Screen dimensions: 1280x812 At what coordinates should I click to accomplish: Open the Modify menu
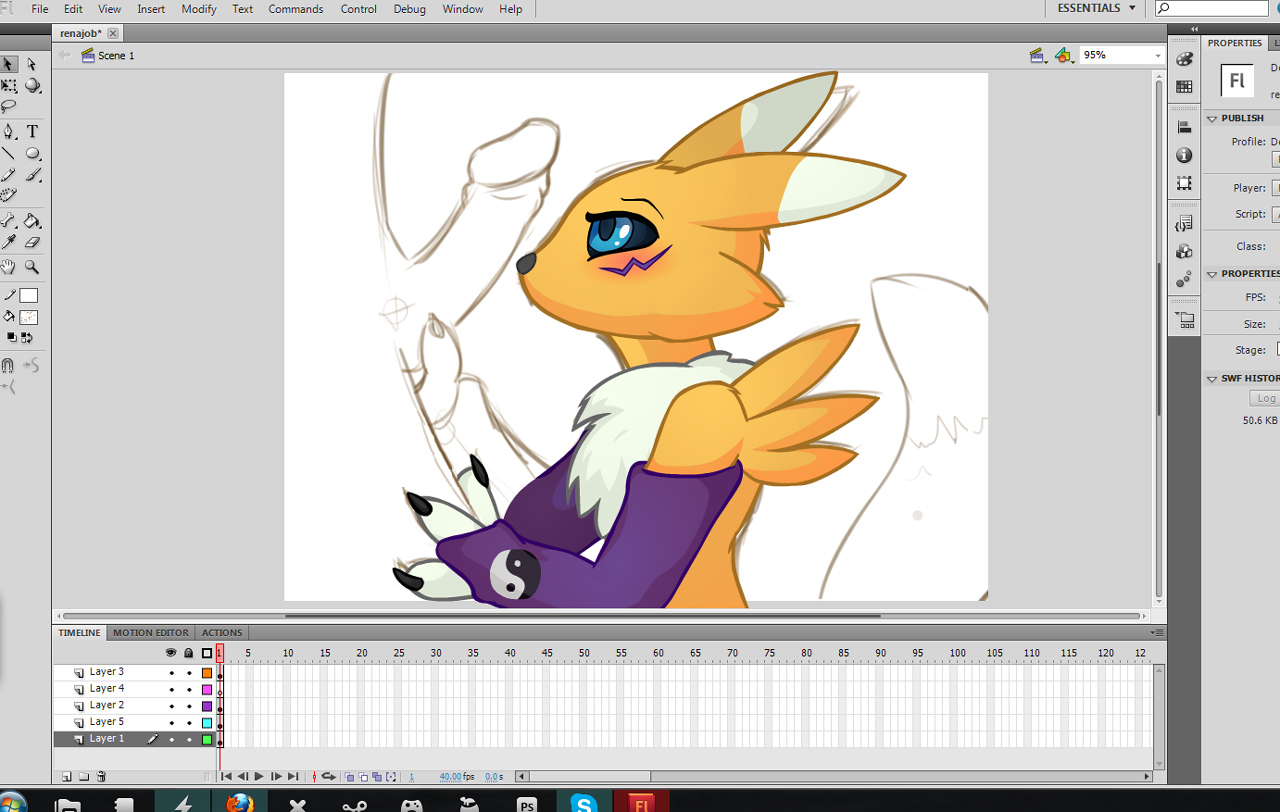[x=199, y=9]
